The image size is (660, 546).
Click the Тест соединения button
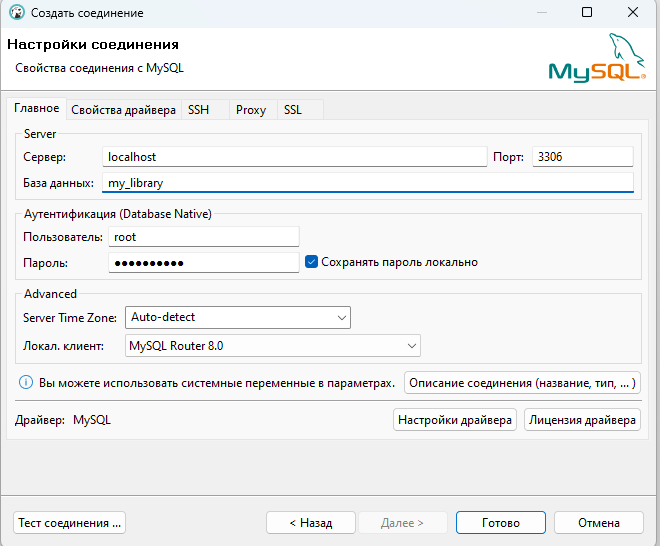pos(69,522)
